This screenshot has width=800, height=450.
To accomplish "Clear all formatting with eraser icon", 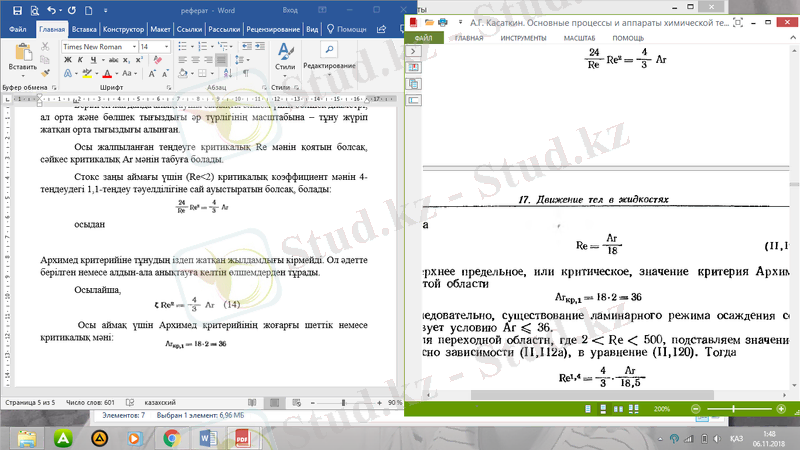I will [158, 60].
